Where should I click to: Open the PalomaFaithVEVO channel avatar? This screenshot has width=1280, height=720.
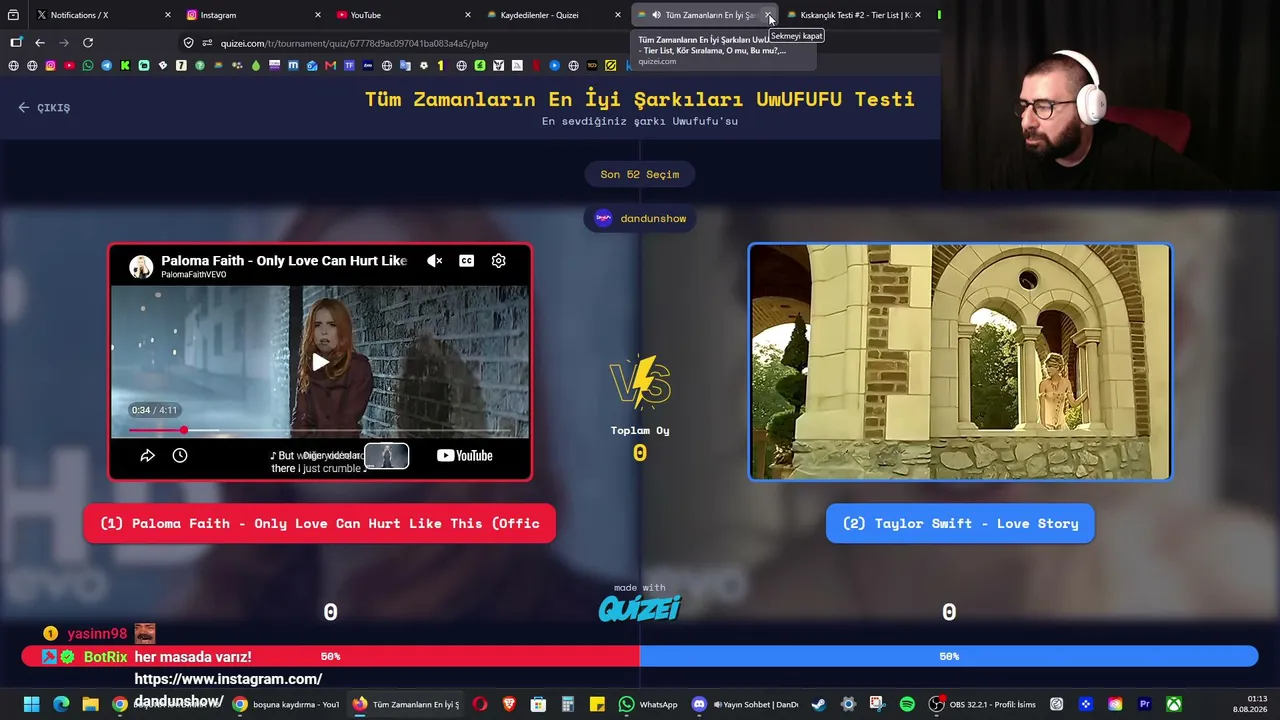pyautogui.click(x=141, y=266)
